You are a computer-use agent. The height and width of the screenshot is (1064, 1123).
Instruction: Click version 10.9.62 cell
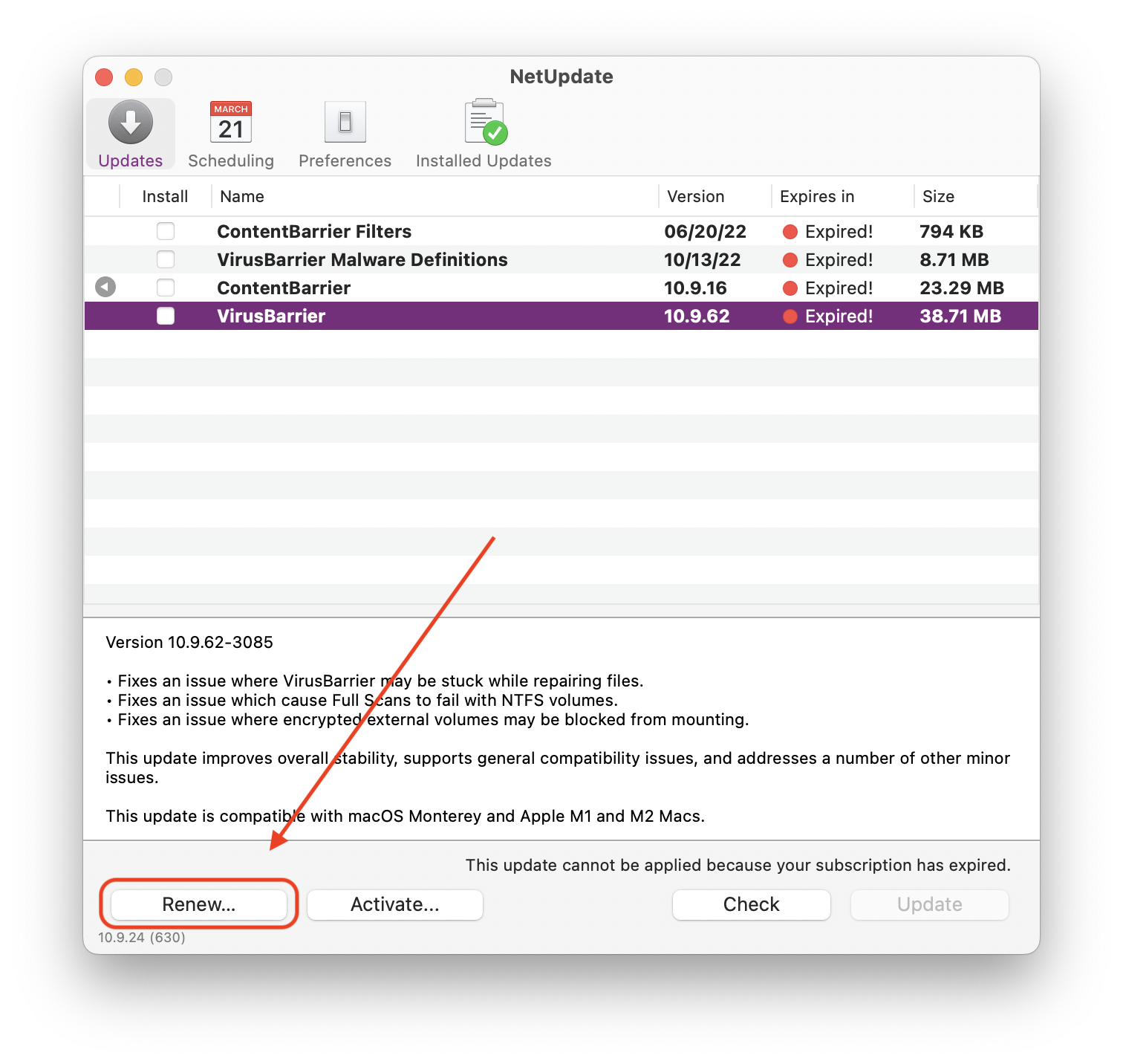pyautogui.click(x=697, y=316)
